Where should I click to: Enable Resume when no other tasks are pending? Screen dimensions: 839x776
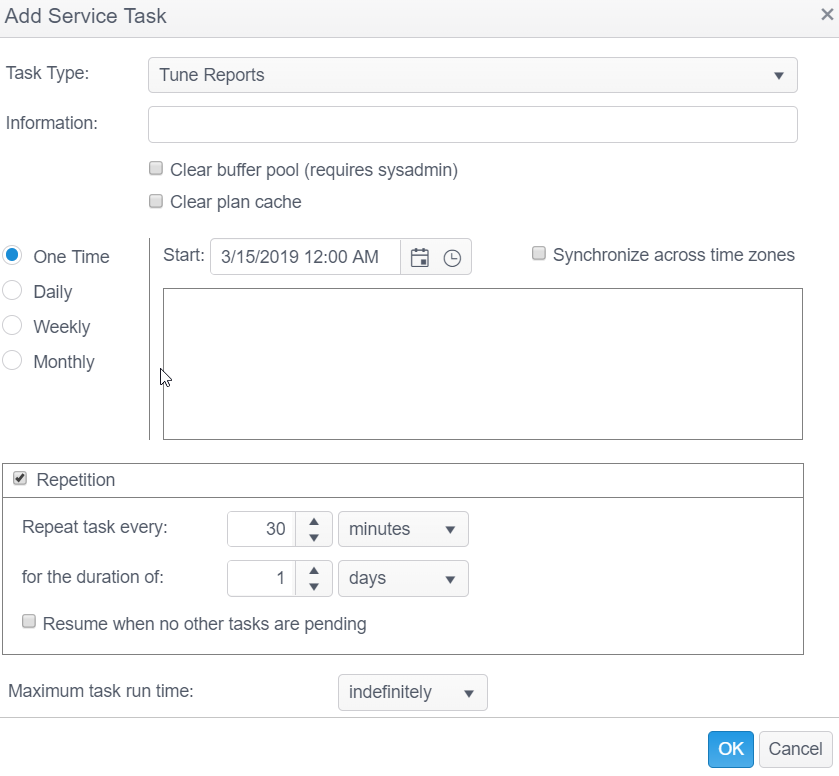point(29,622)
